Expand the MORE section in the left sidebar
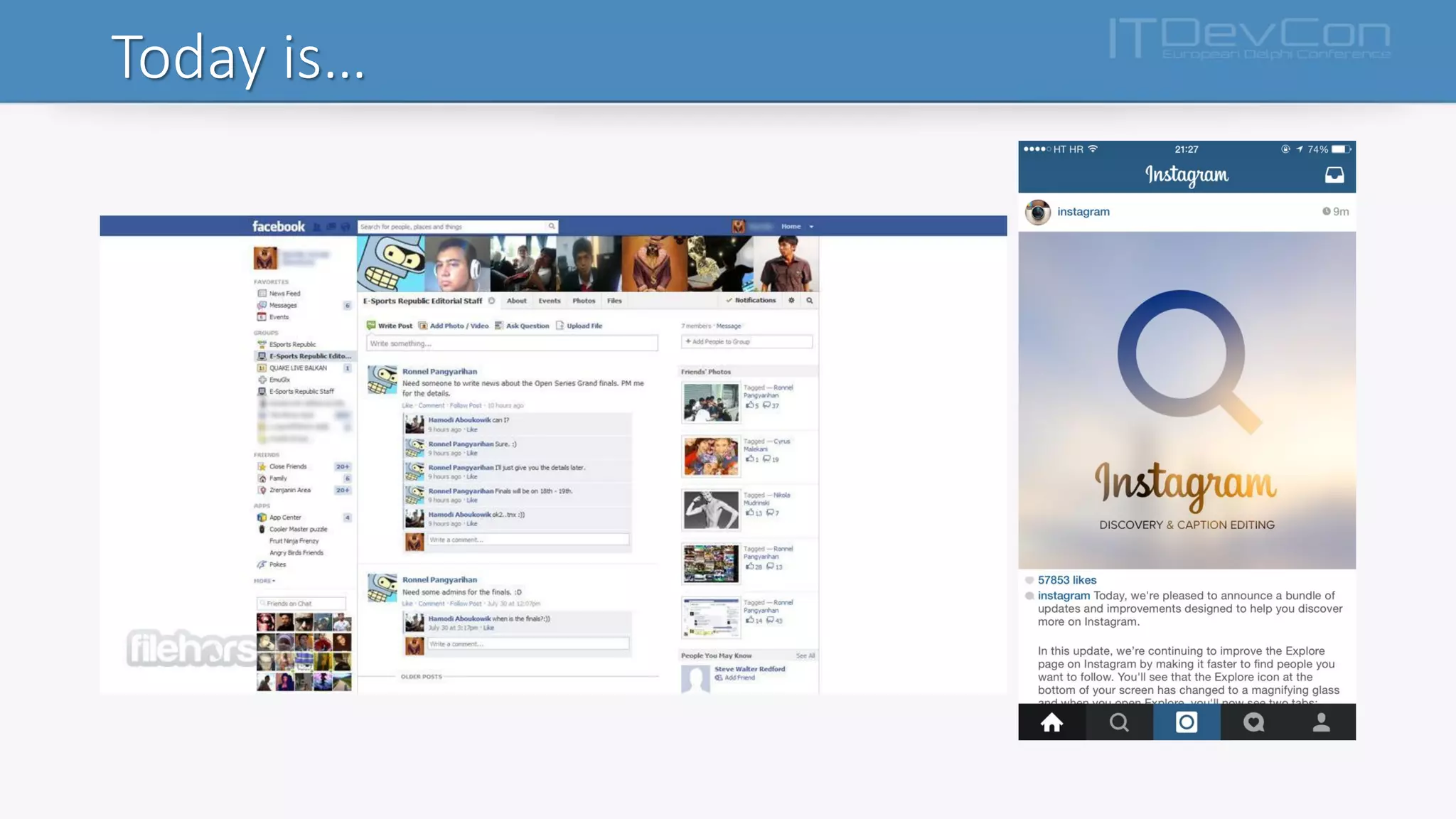Screen dimensions: 1456x819 tap(264, 581)
